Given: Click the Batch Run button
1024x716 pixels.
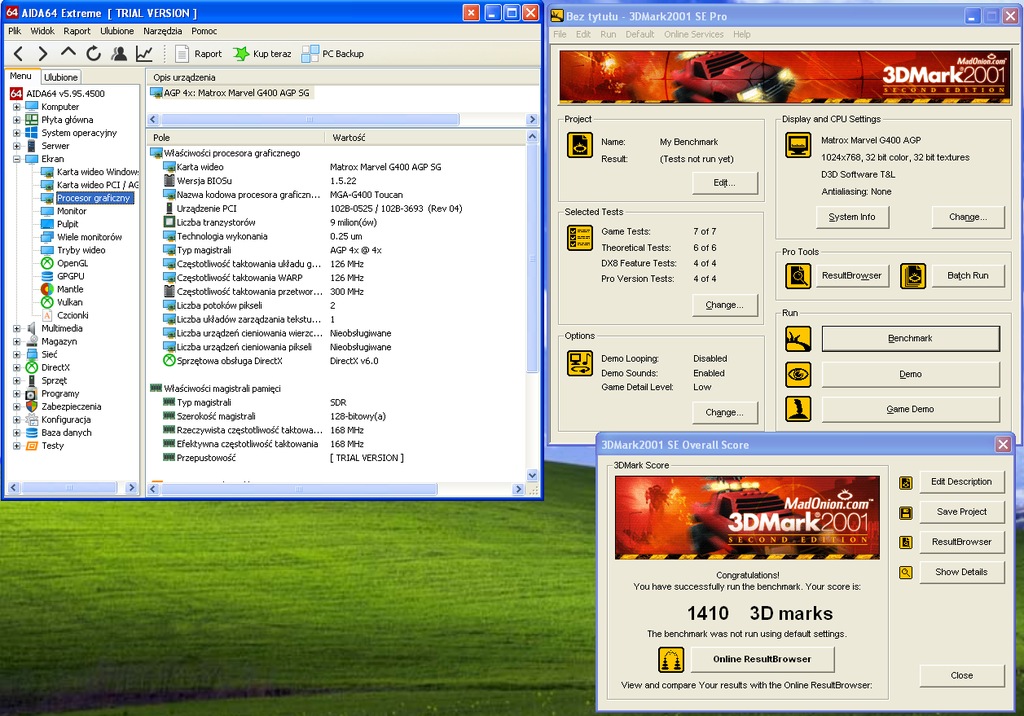Looking at the screenshot, I should pos(968,276).
